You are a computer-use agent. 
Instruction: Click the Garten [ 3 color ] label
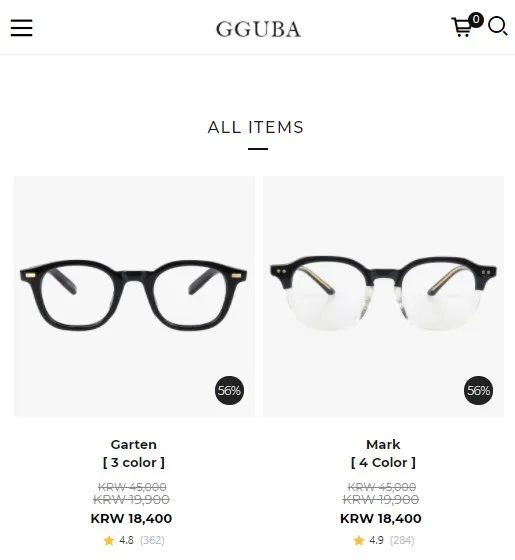coord(134,462)
